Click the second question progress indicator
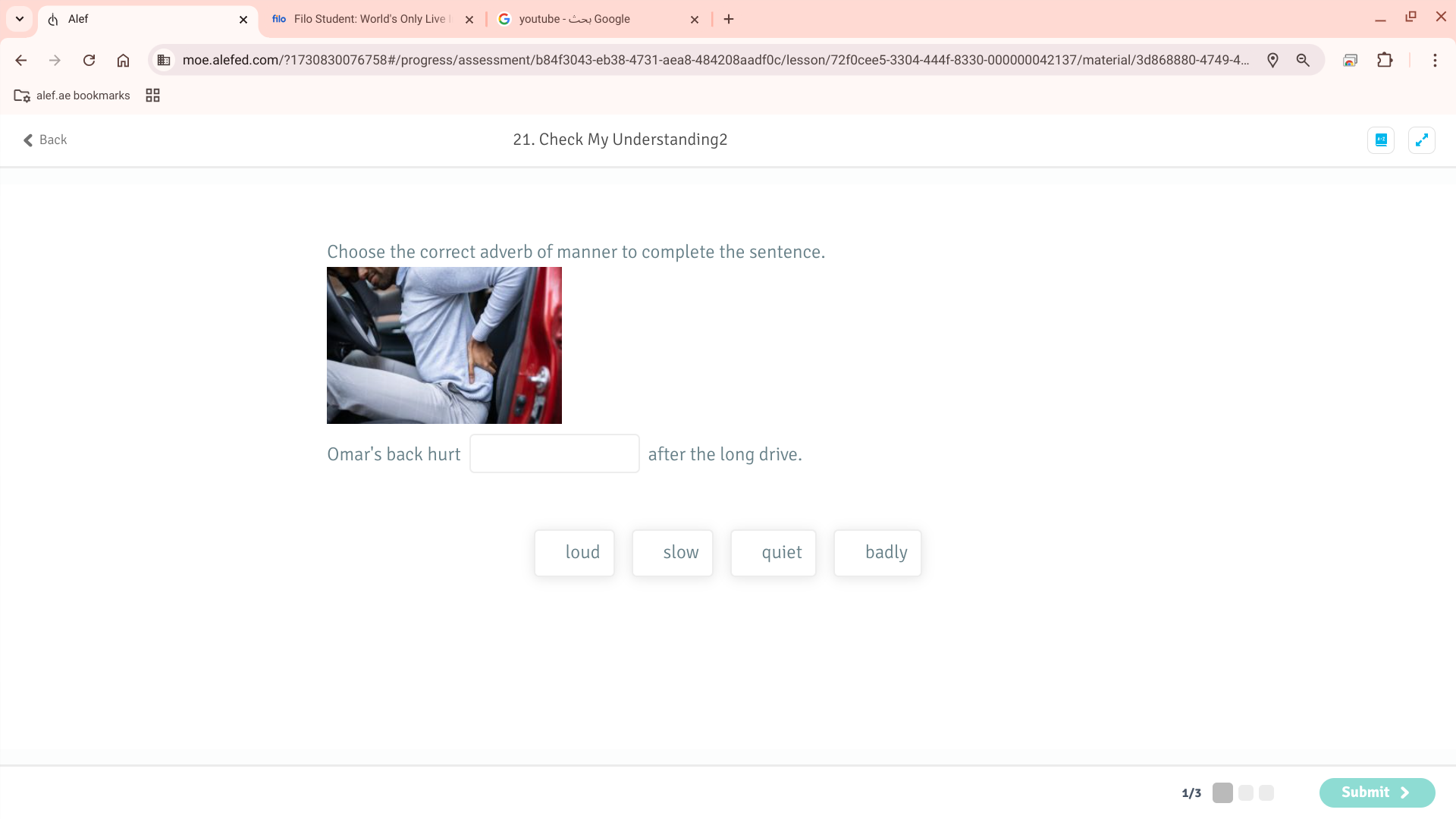 (1245, 792)
